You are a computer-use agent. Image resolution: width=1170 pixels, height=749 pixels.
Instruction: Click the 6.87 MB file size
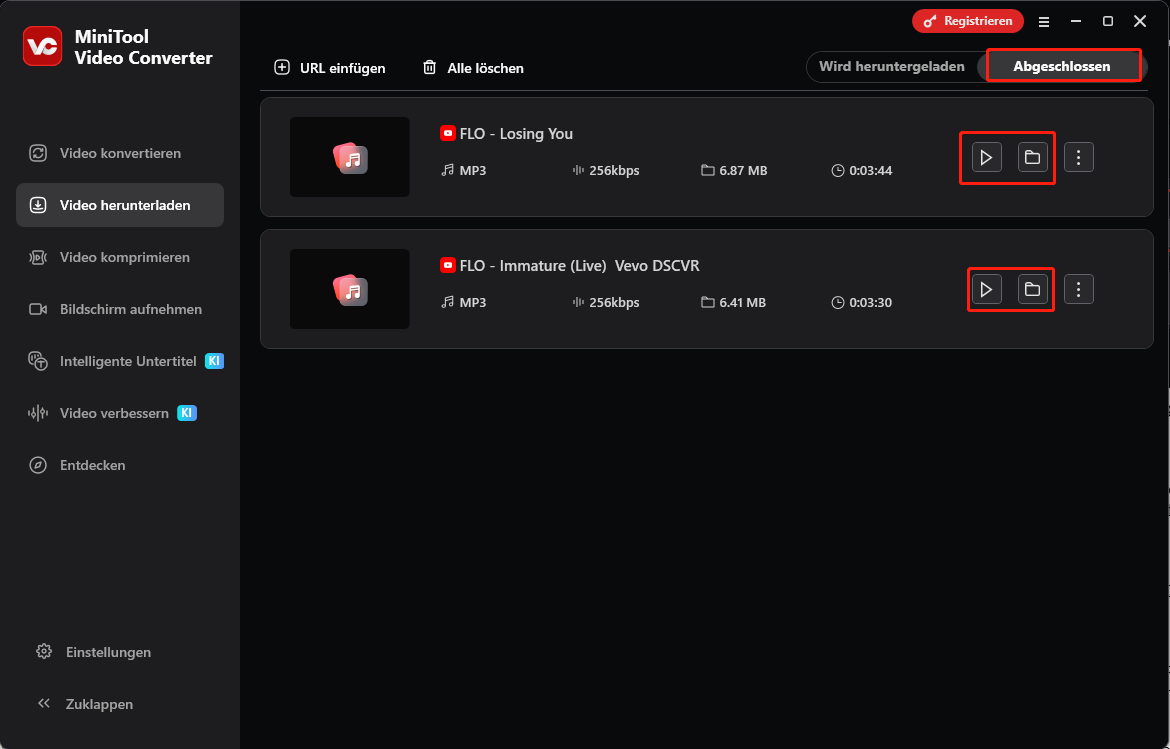pos(734,171)
